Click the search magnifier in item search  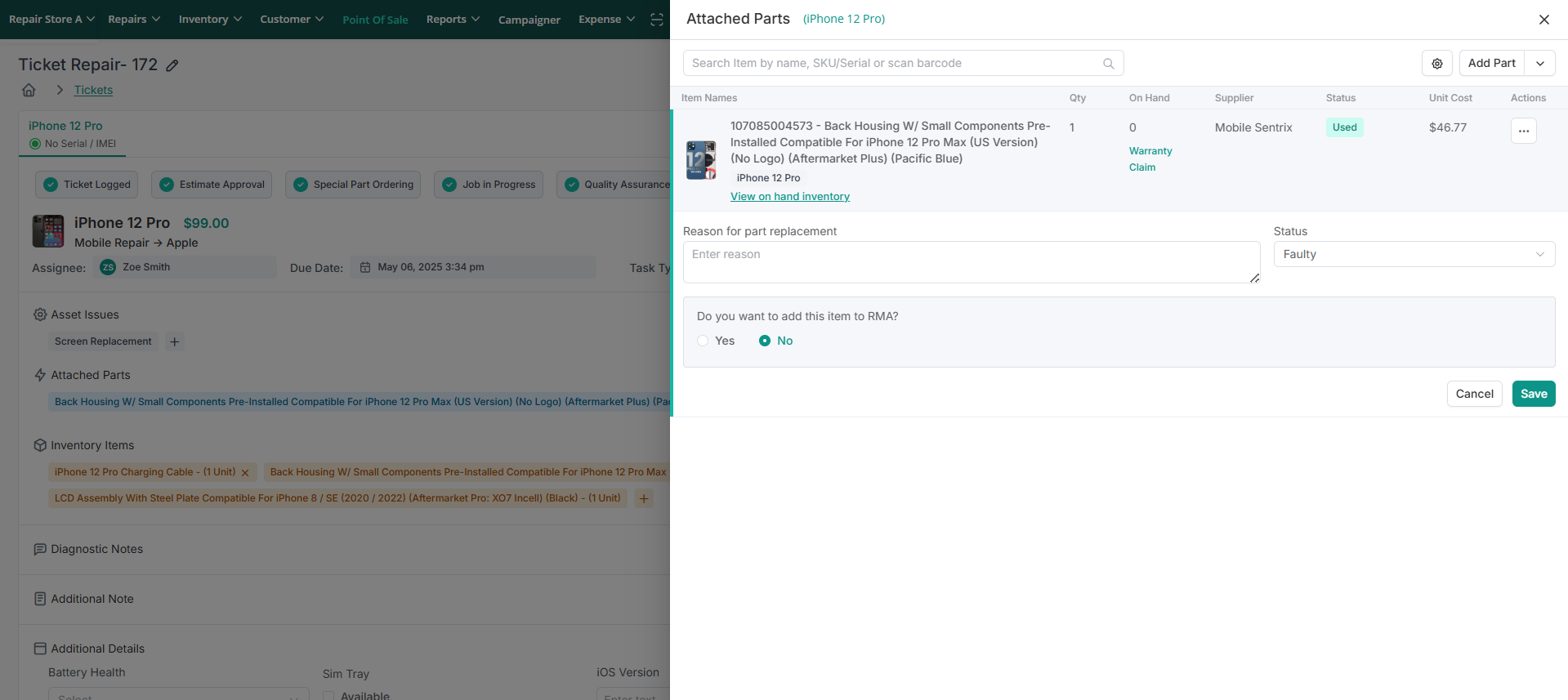click(x=1109, y=63)
